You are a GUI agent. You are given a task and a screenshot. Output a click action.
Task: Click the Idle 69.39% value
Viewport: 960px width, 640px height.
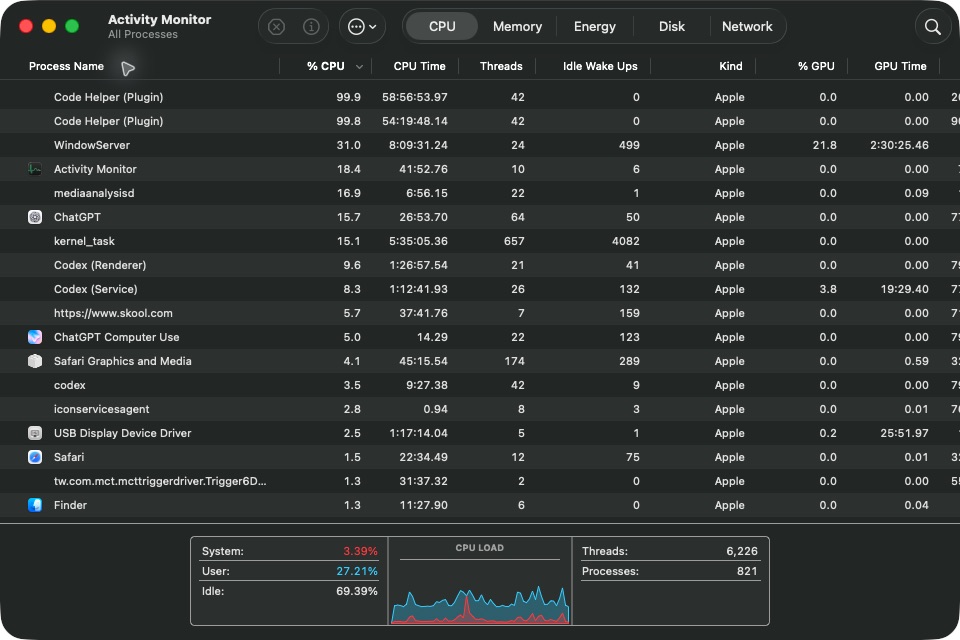[357, 592]
